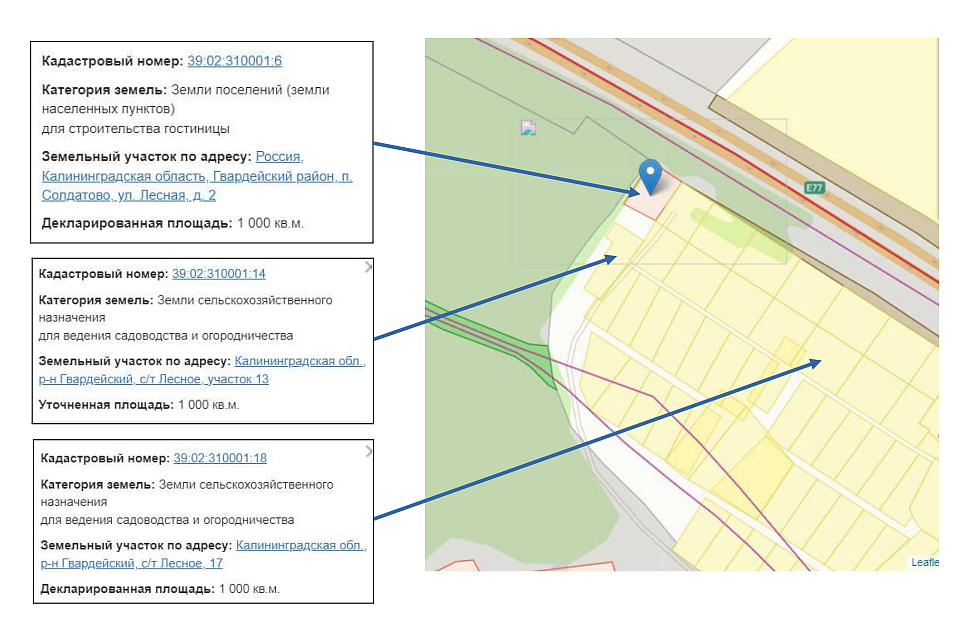Screen dimensions: 973x626
Task: Select 'Декларированная площадь: 1 000 кв.м.' in first card
Action: tap(173, 223)
